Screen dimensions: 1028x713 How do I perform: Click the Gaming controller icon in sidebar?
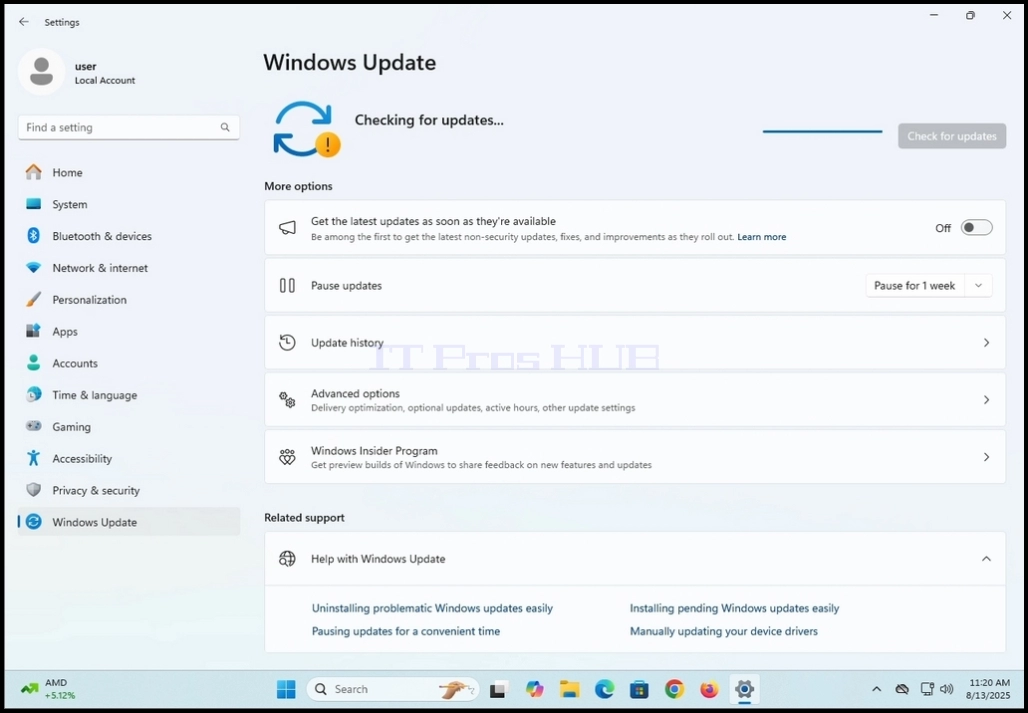point(33,426)
